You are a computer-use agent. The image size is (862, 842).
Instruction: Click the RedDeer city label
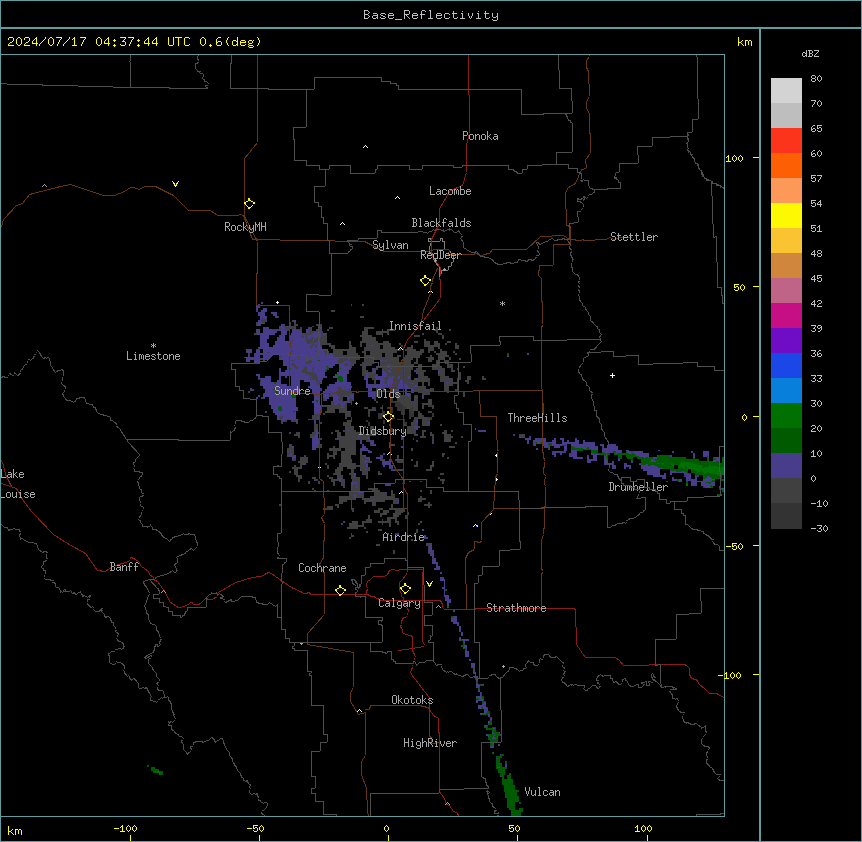coord(440,255)
